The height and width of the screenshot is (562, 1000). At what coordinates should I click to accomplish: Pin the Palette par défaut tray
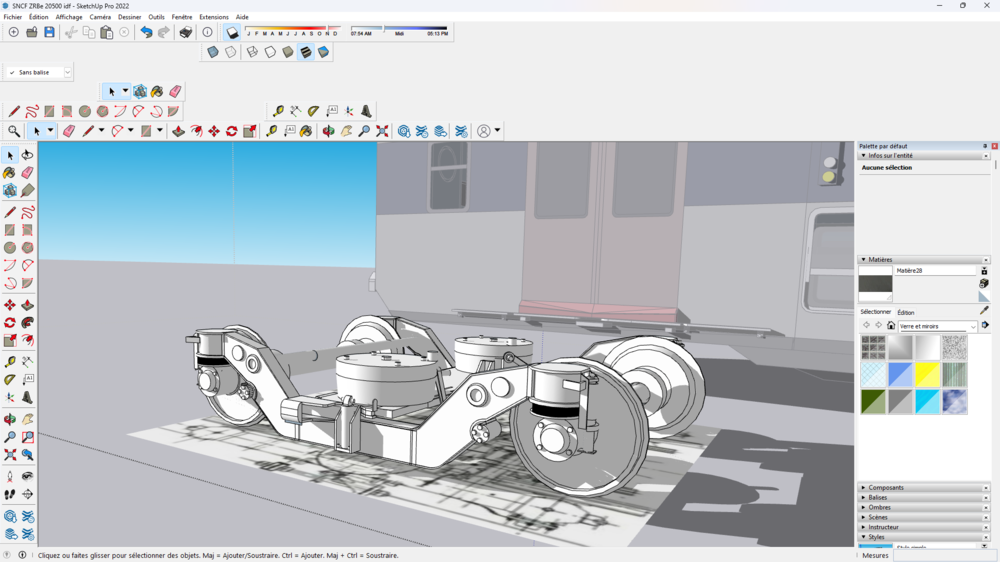point(985,146)
